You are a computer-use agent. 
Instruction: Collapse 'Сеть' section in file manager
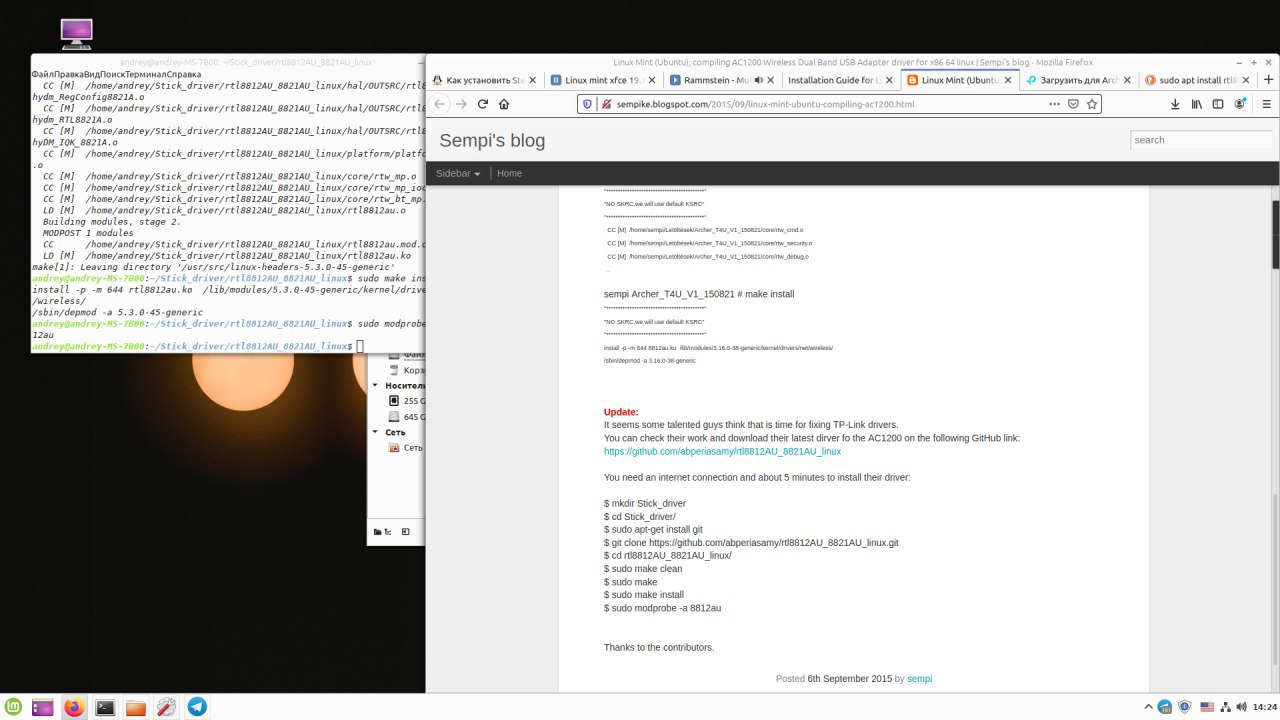tap(376, 432)
